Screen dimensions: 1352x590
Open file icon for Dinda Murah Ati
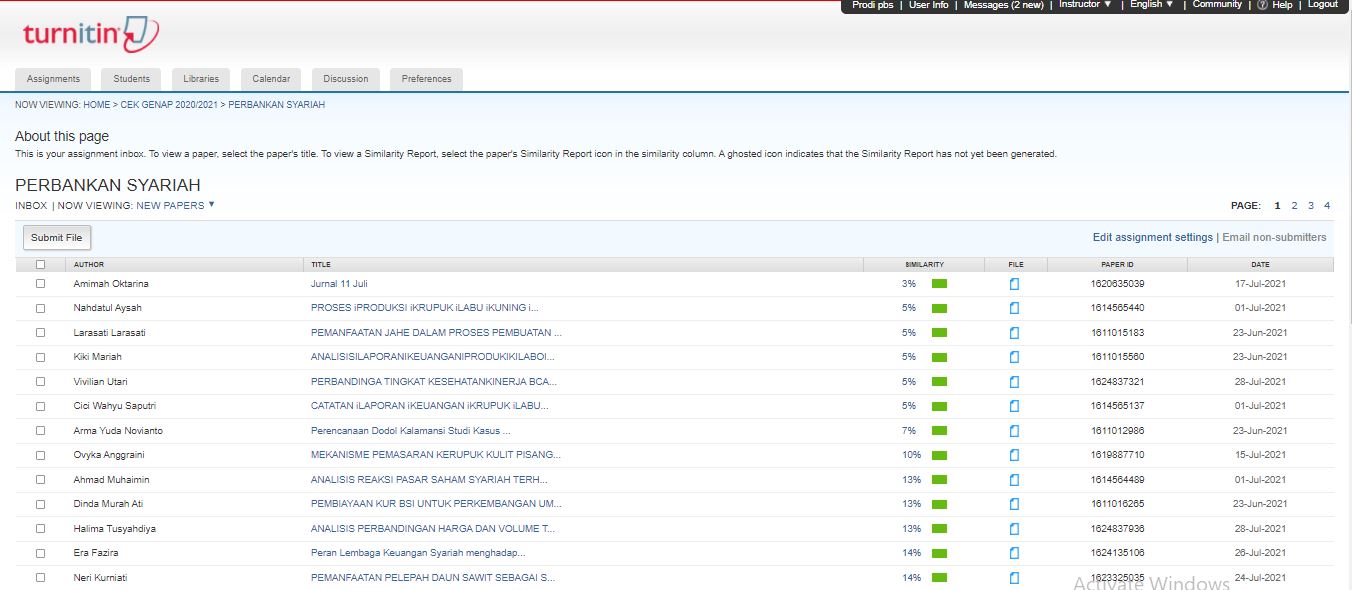[1014, 504]
